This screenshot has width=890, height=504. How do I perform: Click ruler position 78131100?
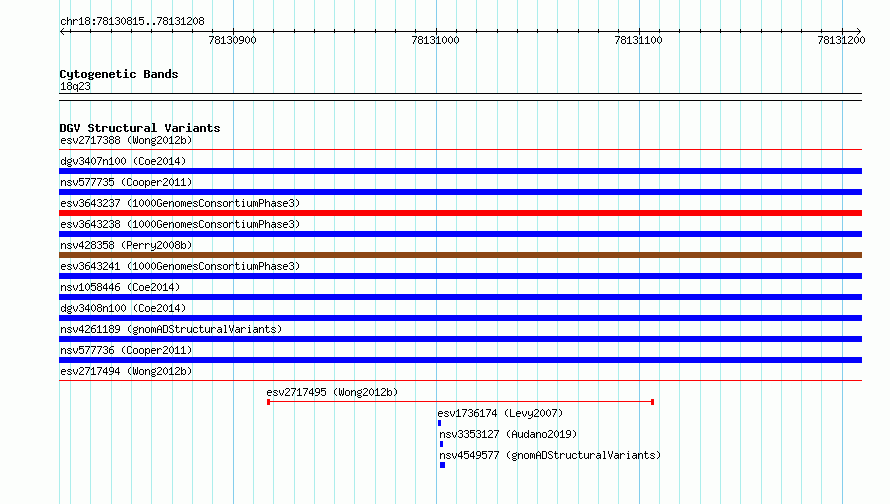(x=639, y=40)
